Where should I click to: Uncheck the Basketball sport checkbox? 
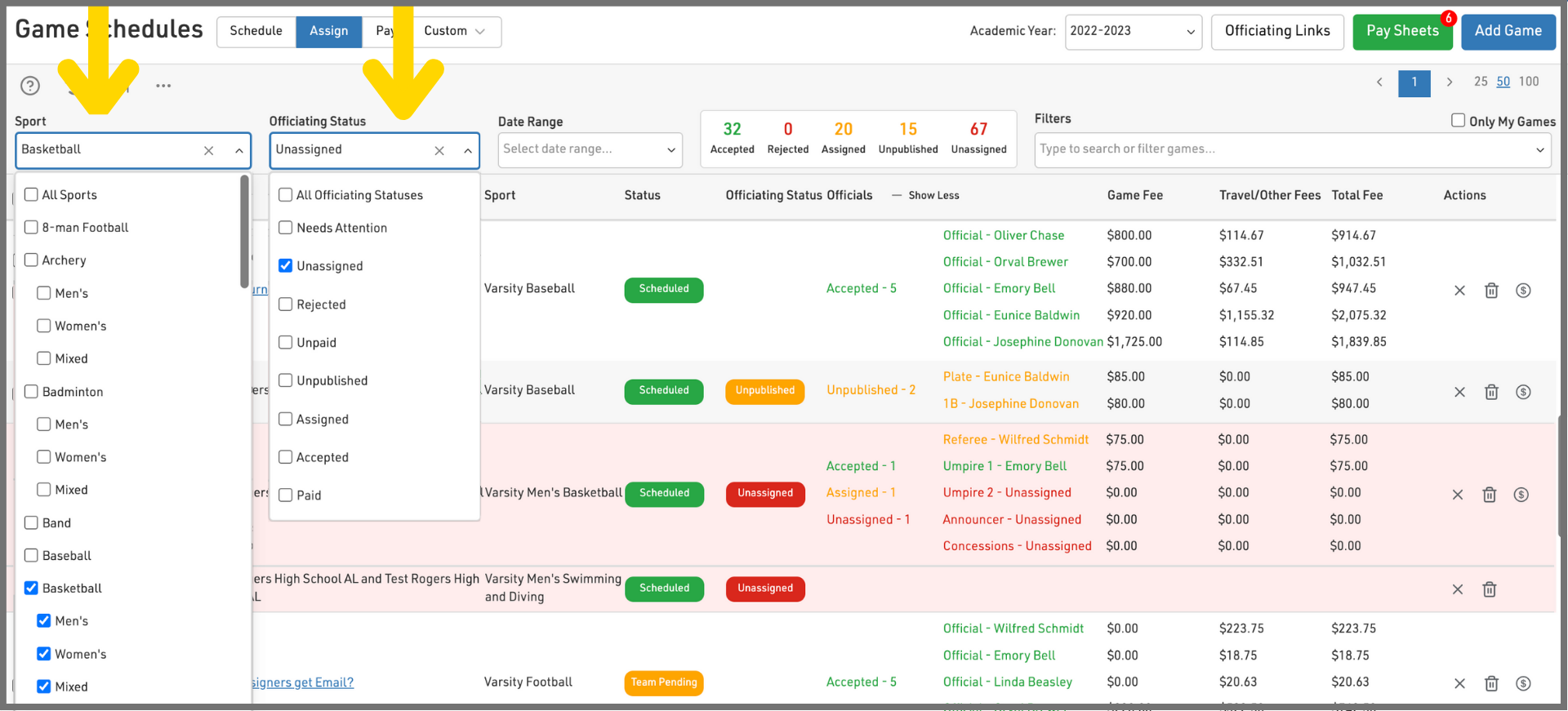coord(32,588)
